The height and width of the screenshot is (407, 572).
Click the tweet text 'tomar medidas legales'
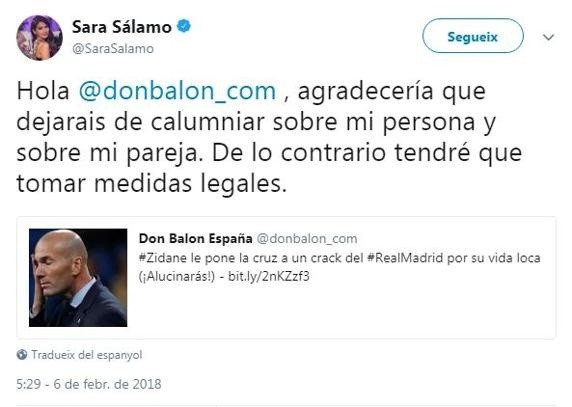coord(151,183)
